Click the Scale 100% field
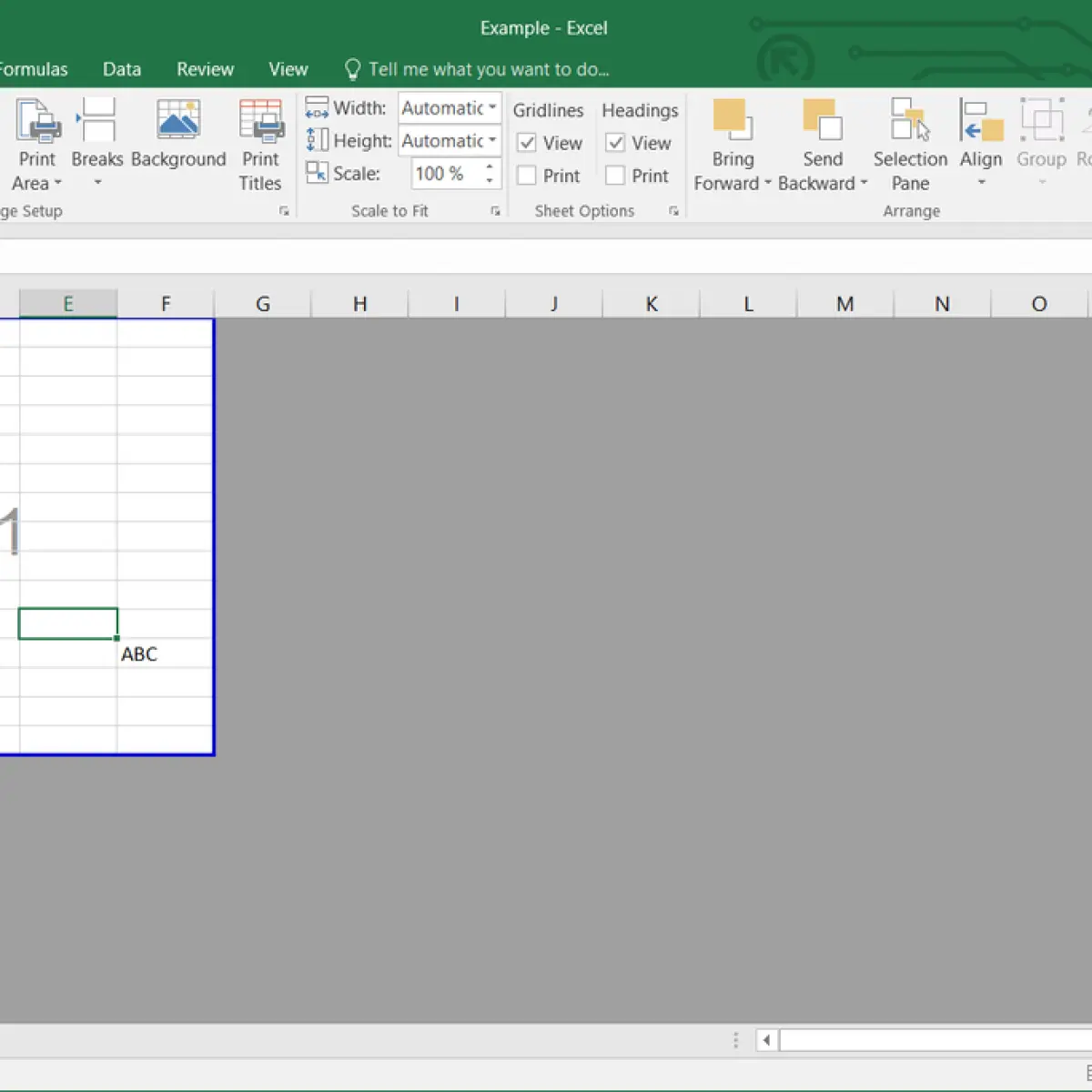 445,173
